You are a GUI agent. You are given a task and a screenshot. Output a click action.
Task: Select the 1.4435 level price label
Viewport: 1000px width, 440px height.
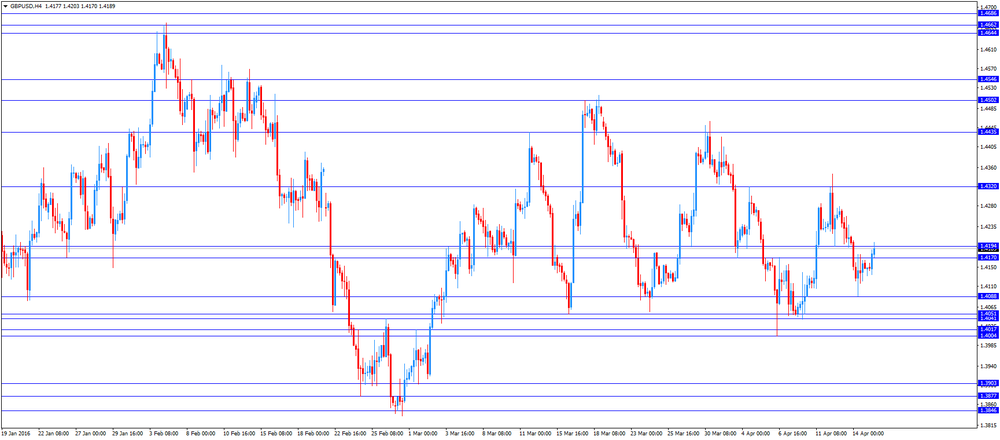click(987, 132)
